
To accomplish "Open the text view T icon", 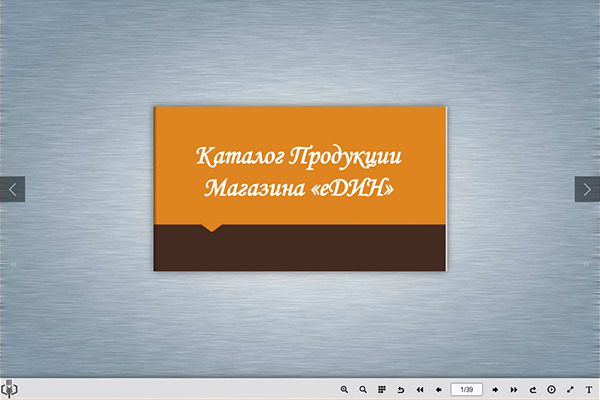I will (588, 389).
